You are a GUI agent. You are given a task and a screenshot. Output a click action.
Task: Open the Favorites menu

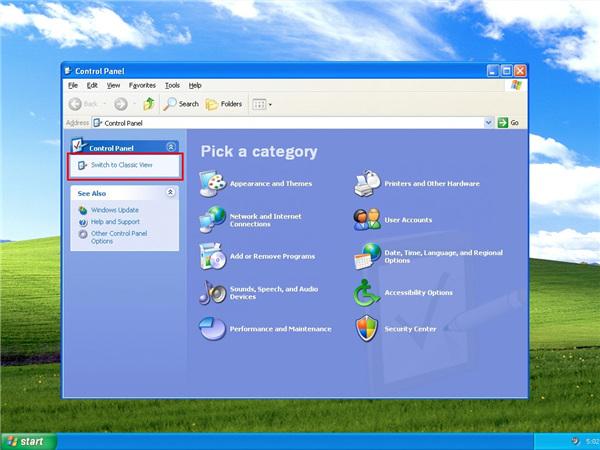coord(142,86)
